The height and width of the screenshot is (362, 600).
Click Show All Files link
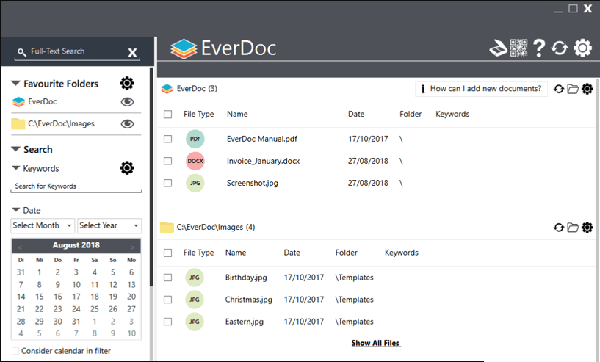pyautogui.click(x=375, y=343)
